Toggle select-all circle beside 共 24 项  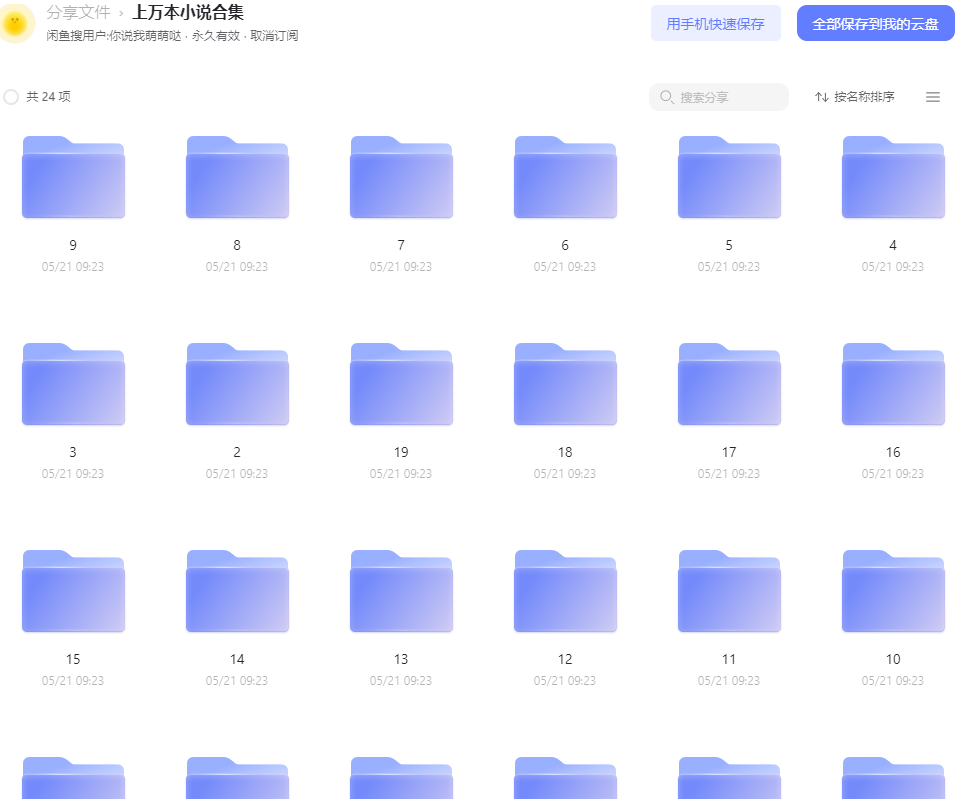11,97
